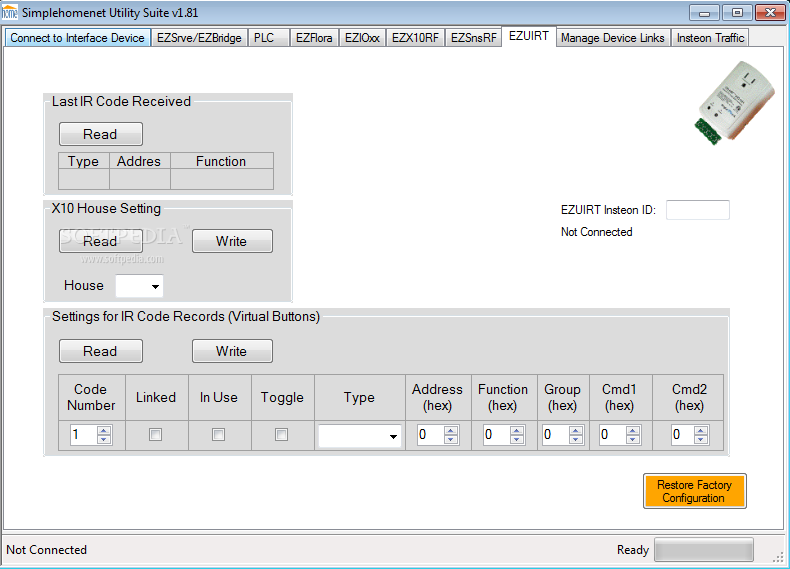
Task: Increment the Cmd2 (hex) value
Action: coord(701,430)
